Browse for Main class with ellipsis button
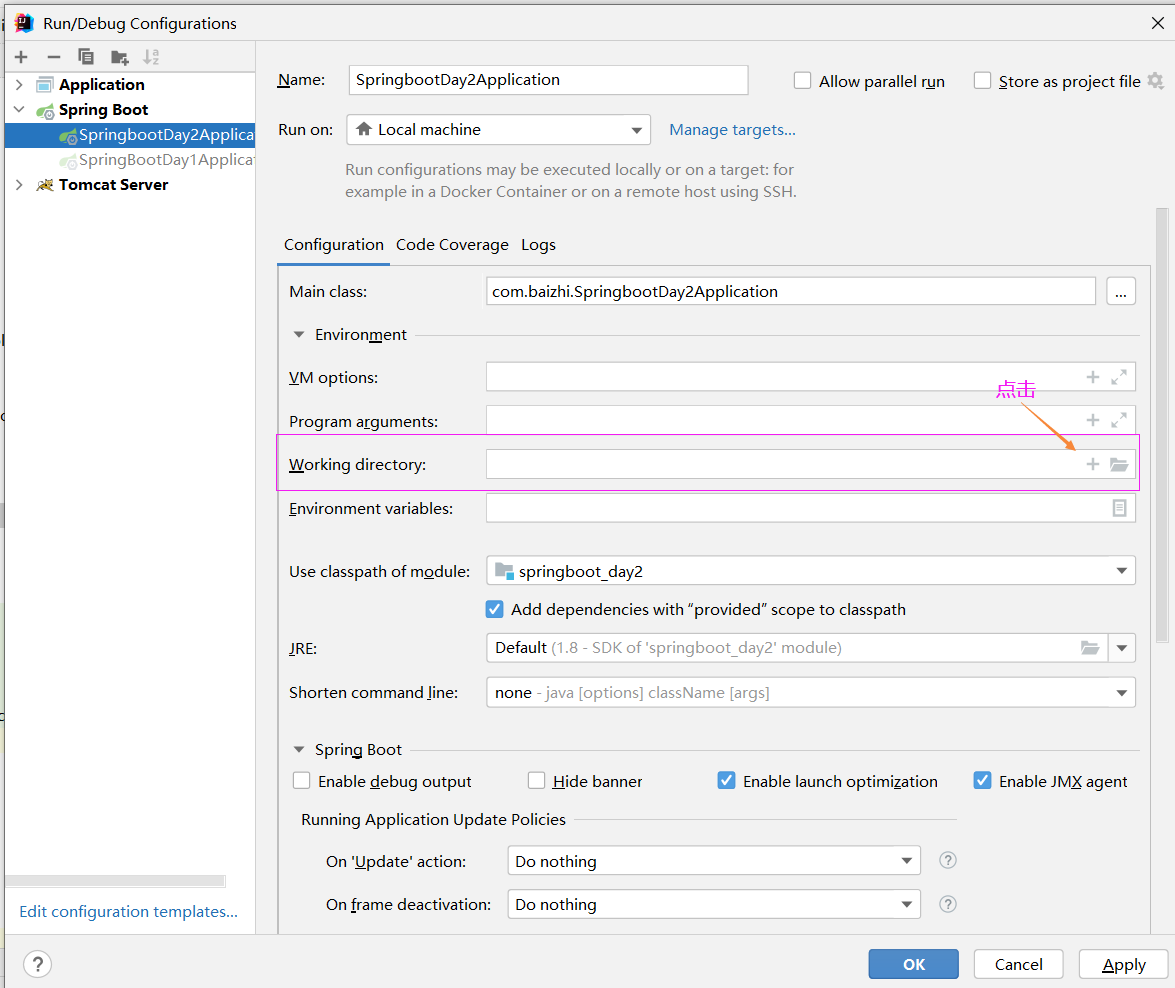Viewport: 1175px width, 988px height. [x=1120, y=292]
